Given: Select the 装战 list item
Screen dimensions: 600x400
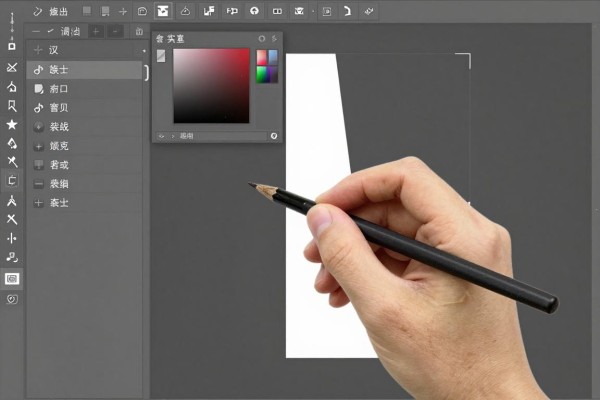Looking at the screenshot, I should click(x=84, y=127).
